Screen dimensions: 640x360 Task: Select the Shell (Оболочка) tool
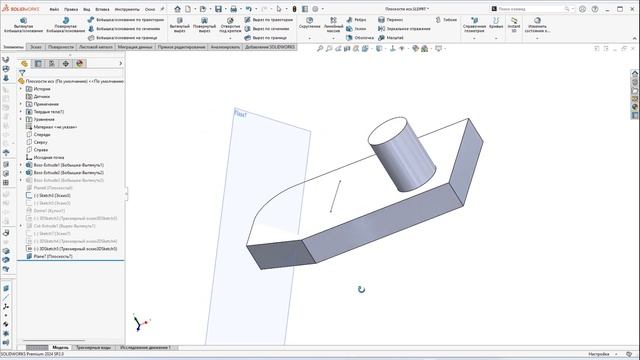tap(360, 38)
